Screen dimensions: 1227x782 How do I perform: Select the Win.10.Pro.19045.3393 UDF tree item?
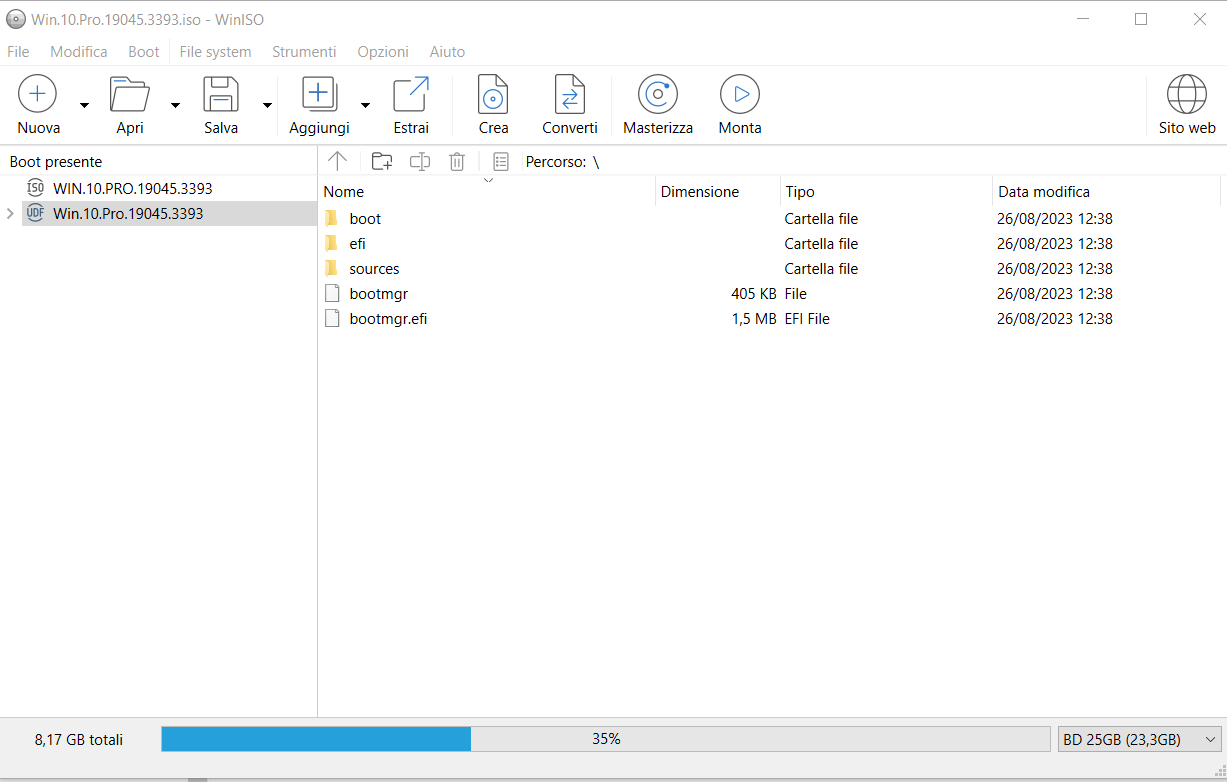point(128,213)
